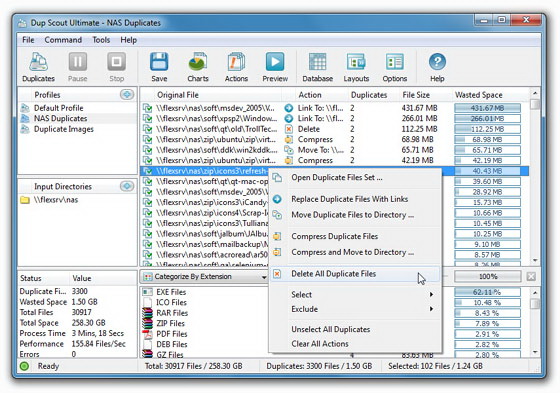The image size is (560, 393).
Task: Click the RAR Files category icon
Action: click(147, 313)
